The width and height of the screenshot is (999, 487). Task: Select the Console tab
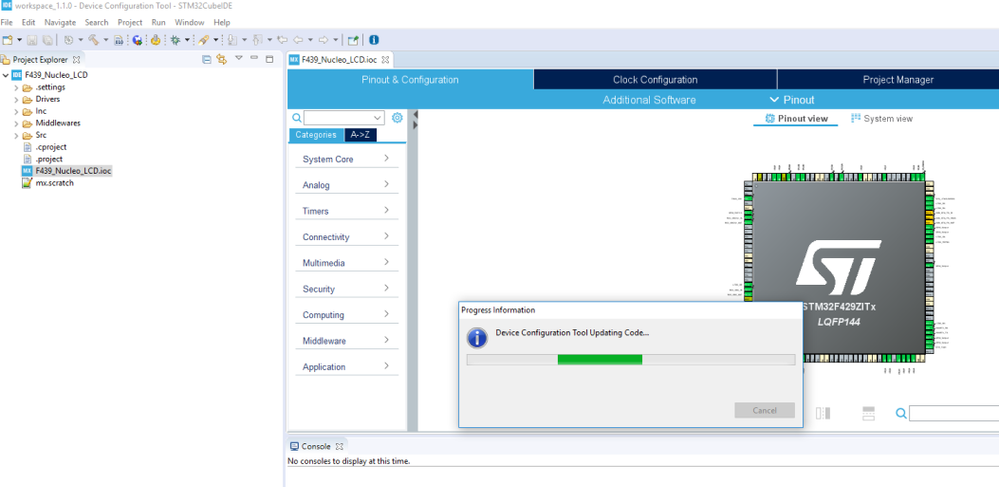coord(316,446)
